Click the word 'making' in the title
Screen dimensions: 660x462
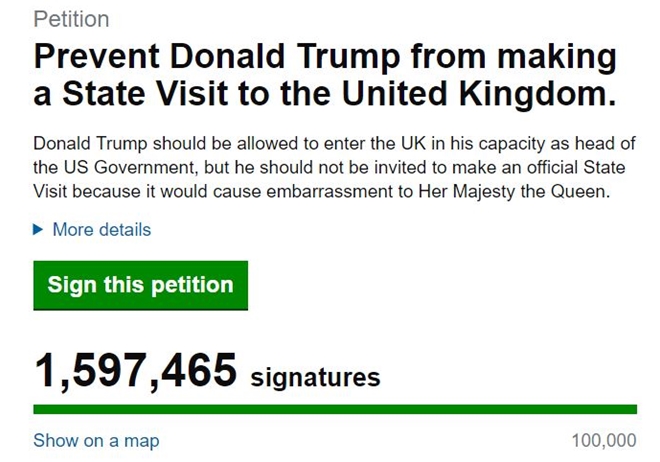[557, 57]
